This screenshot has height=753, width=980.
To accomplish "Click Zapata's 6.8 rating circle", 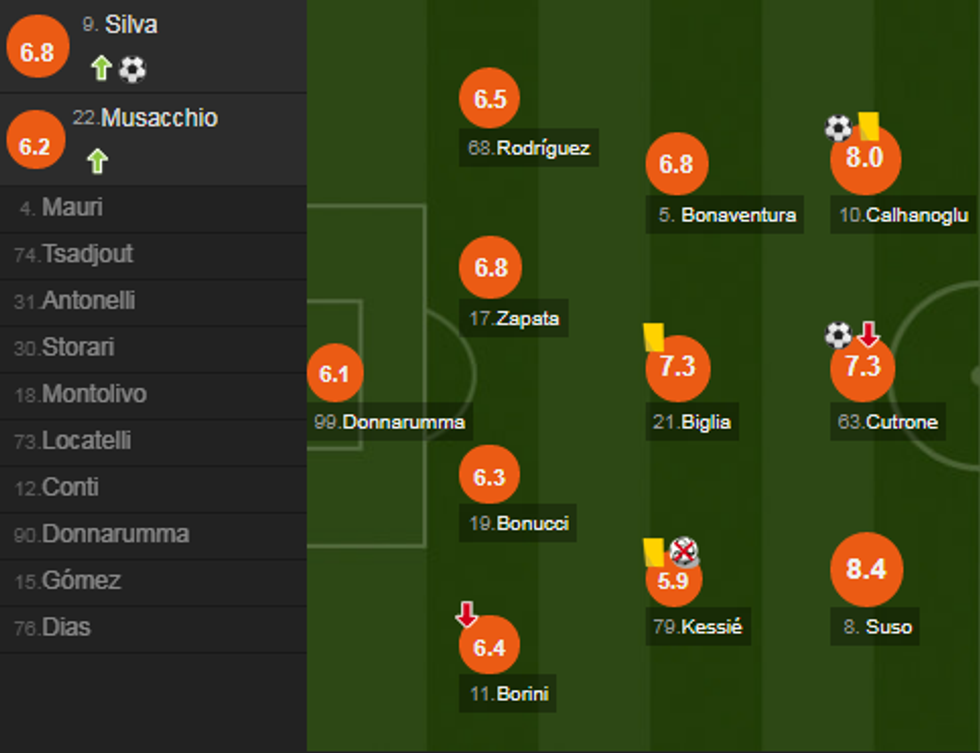I will (x=490, y=268).
